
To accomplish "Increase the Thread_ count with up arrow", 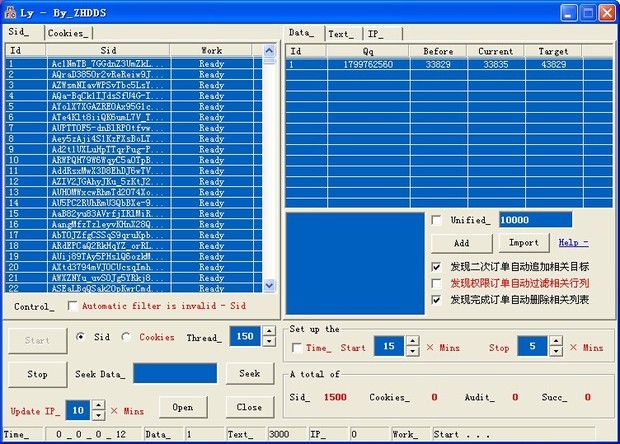I will [x=268, y=333].
